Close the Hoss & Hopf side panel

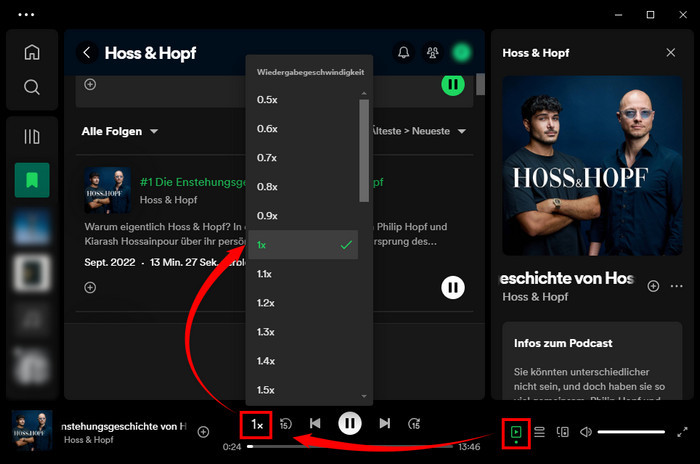point(671,53)
